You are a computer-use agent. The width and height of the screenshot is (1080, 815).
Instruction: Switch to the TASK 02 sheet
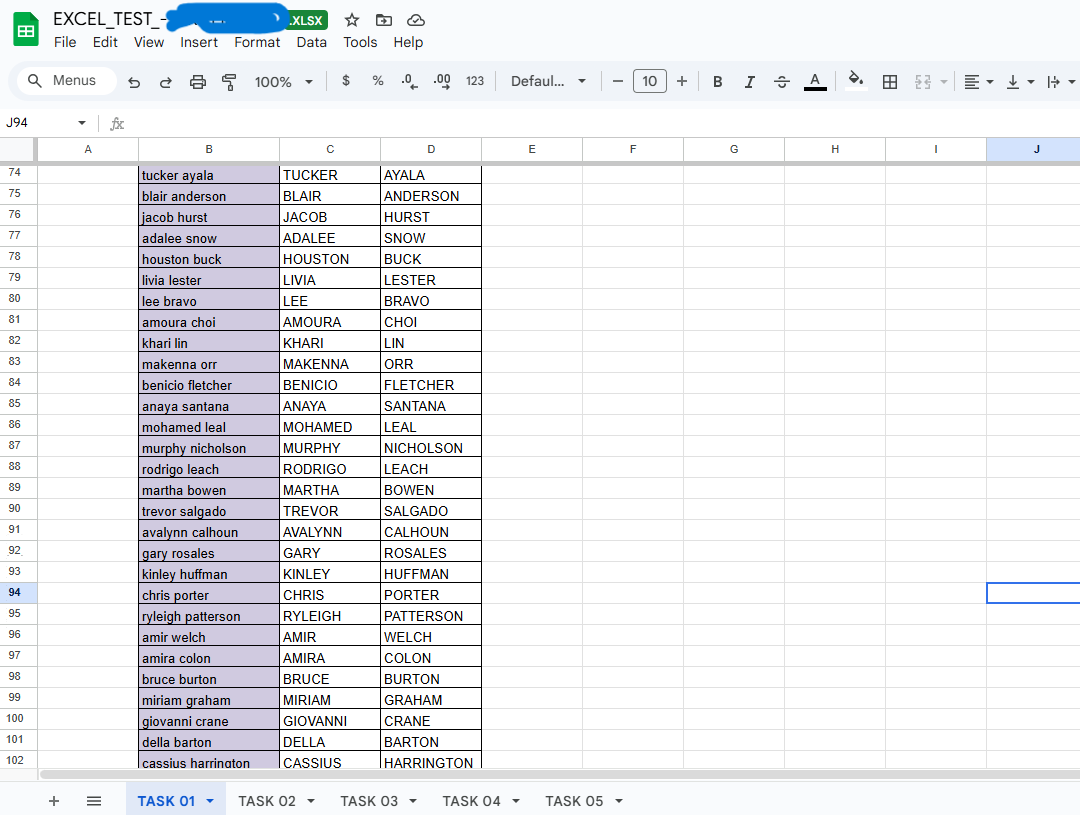click(x=267, y=801)
